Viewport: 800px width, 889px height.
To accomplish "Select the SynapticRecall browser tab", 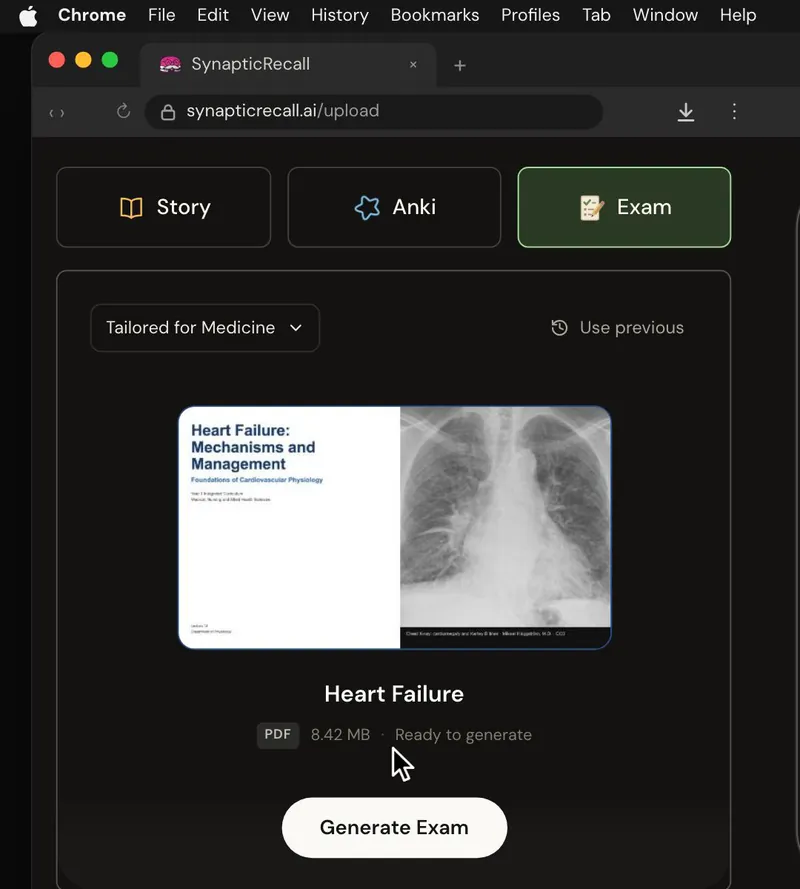I will [x=288, y=65].
